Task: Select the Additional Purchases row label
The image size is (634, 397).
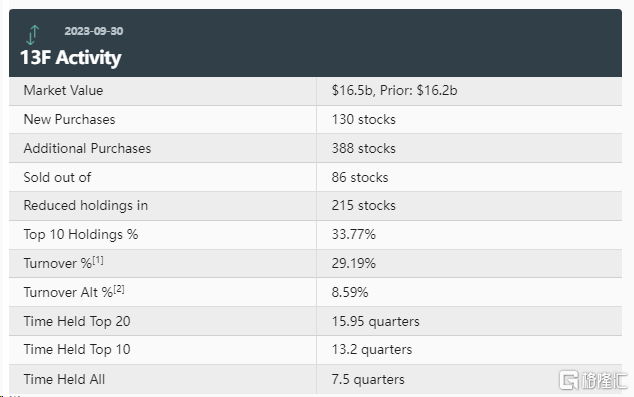Action: [x=87, y=148]
